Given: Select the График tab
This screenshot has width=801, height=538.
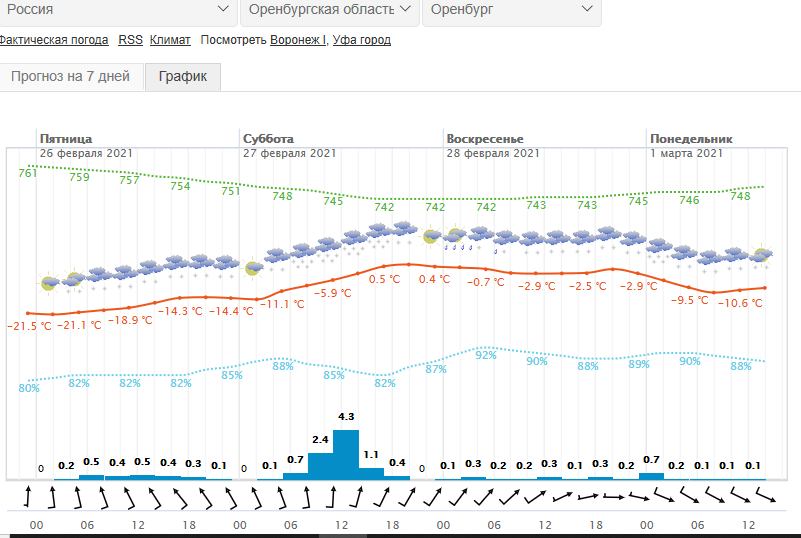Looking at the screenshot, I should [x=182, y=77].
